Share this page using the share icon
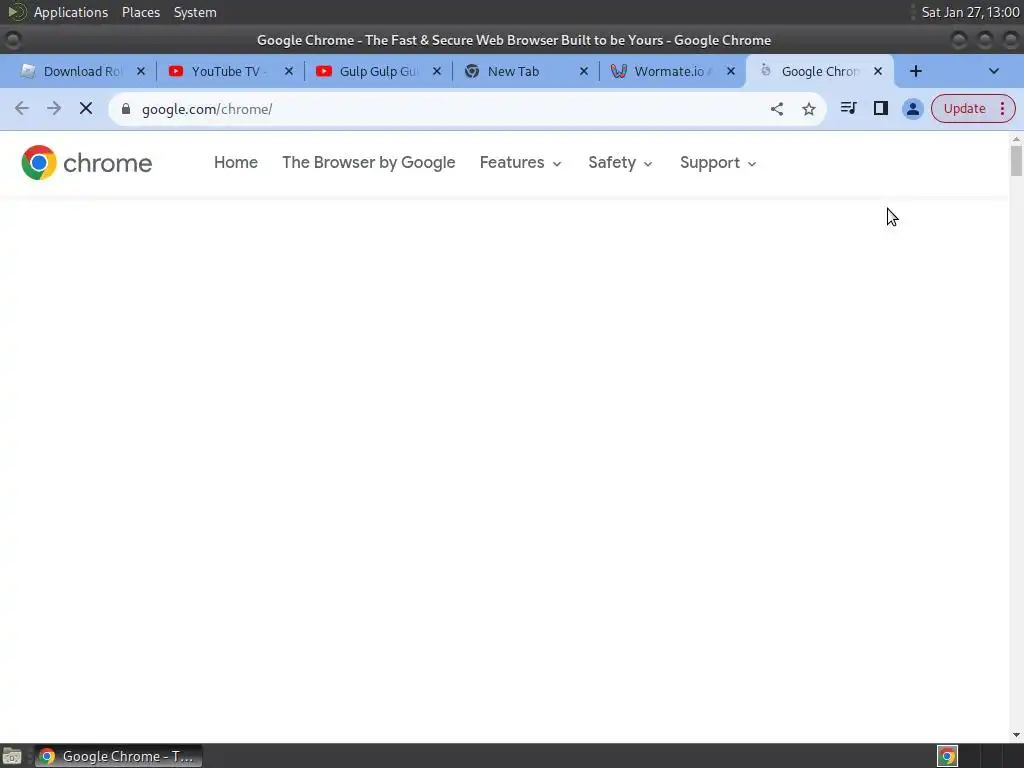1024x768 pixels. tap(776, 109)
